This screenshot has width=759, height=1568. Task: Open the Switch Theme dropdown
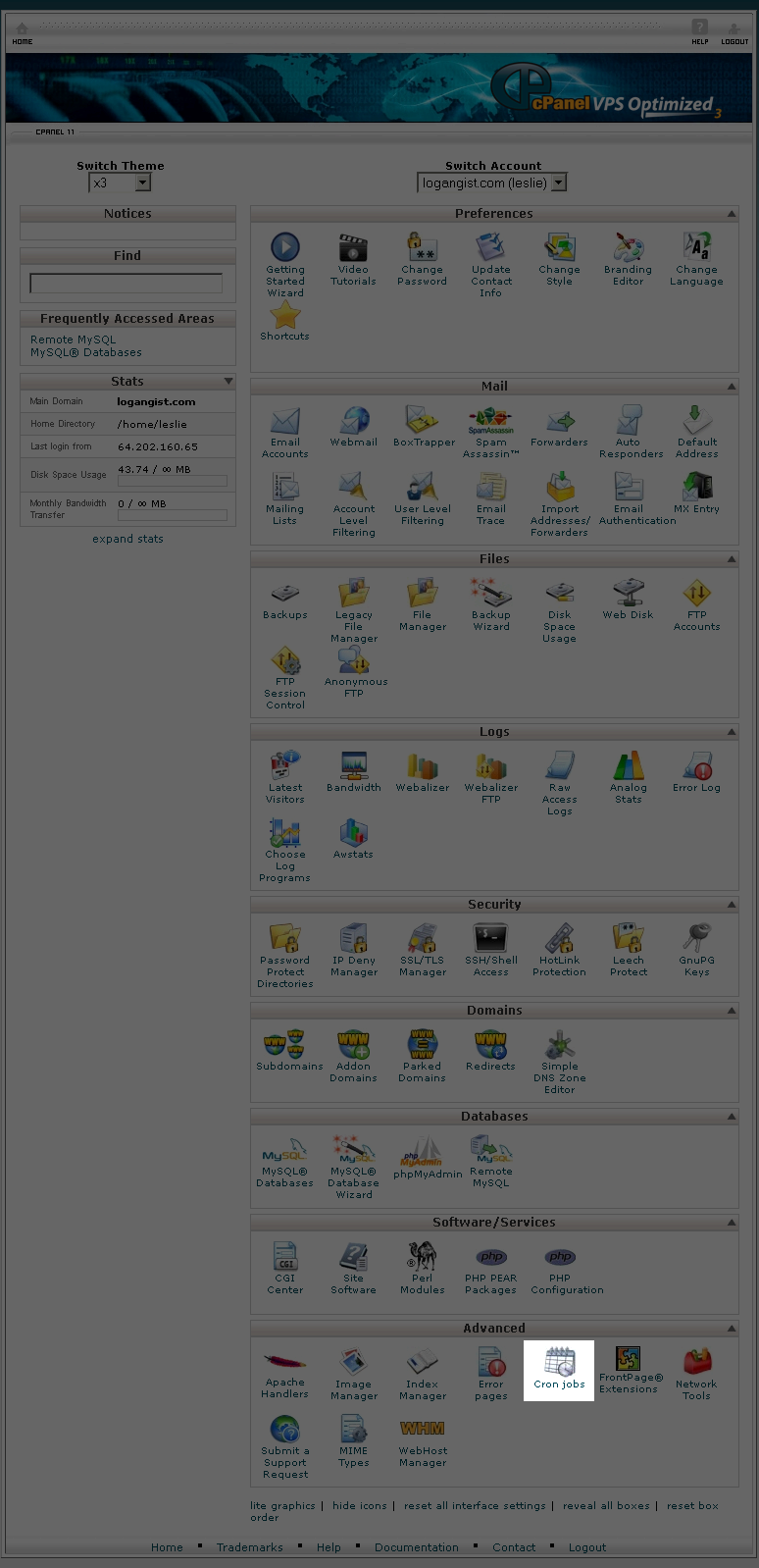pyautogui.click(x=121, y=183)
